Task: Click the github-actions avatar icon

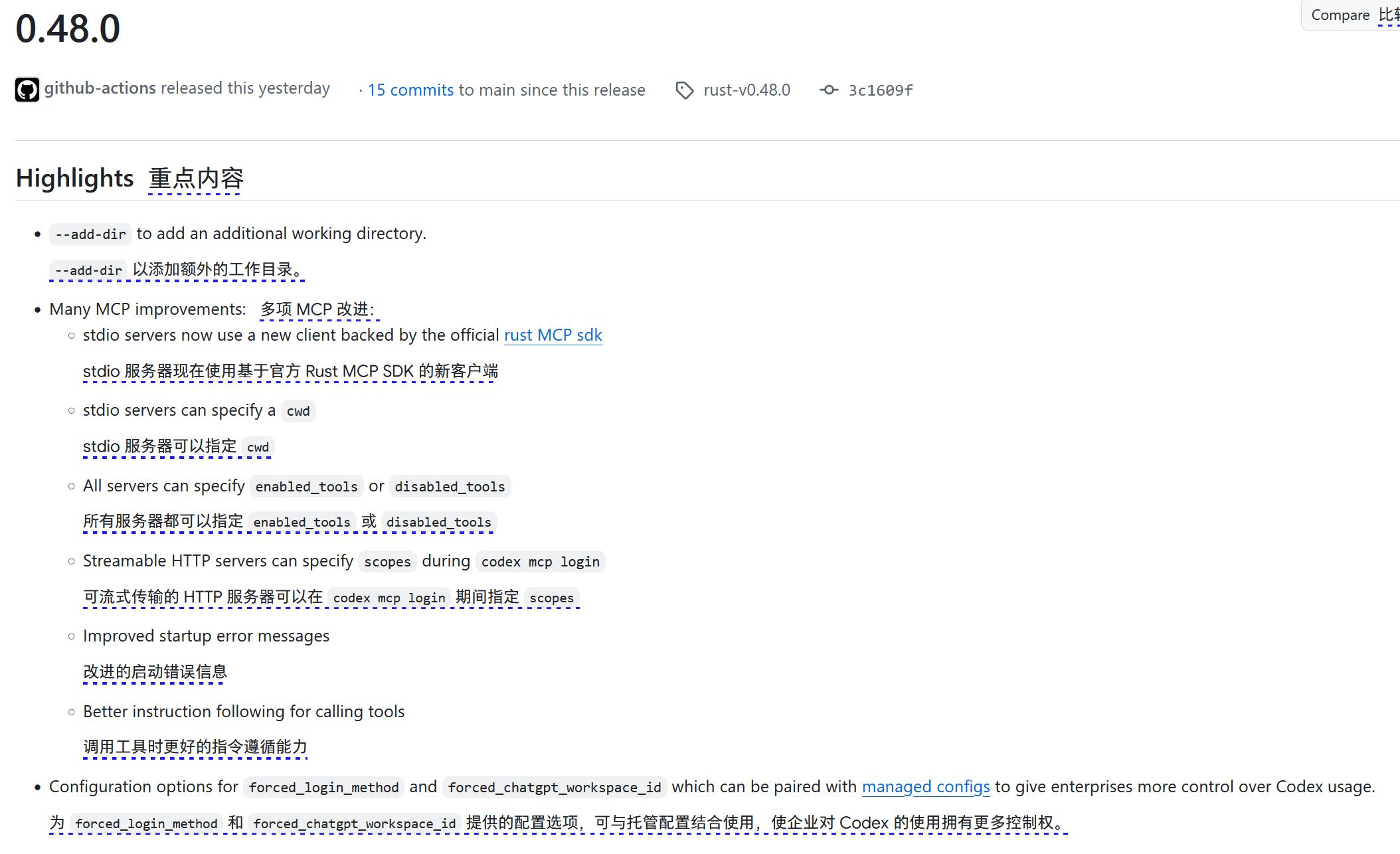Action: coord(27,90)
